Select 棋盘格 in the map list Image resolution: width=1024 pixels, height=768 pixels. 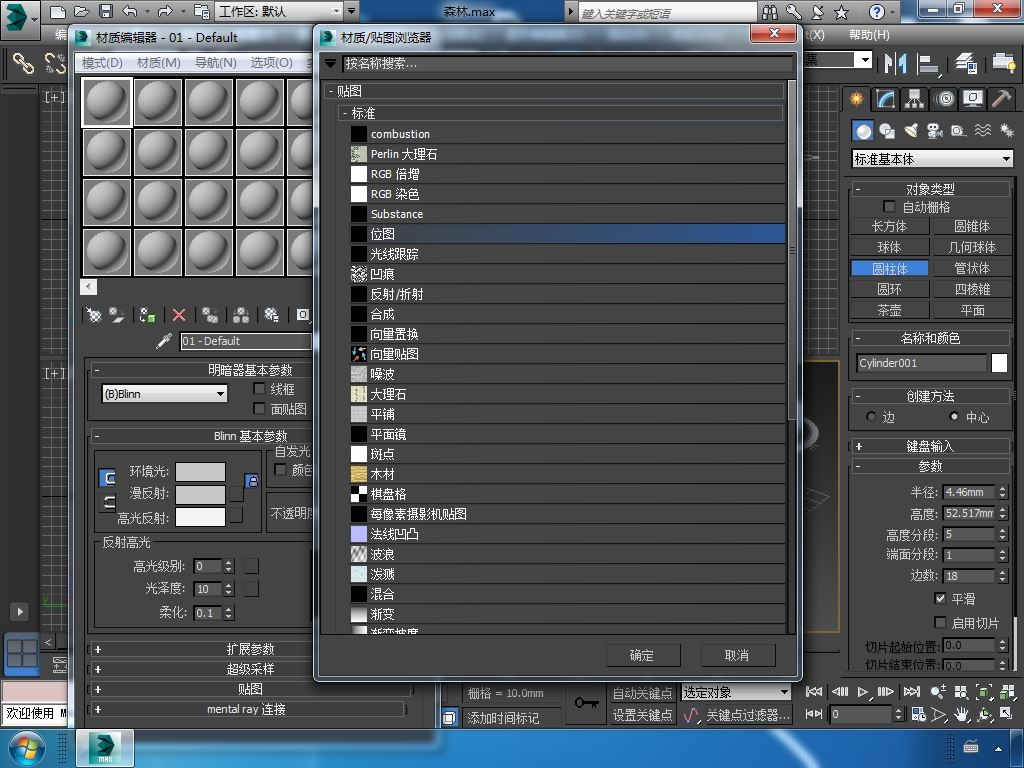[x=568, y=494]
